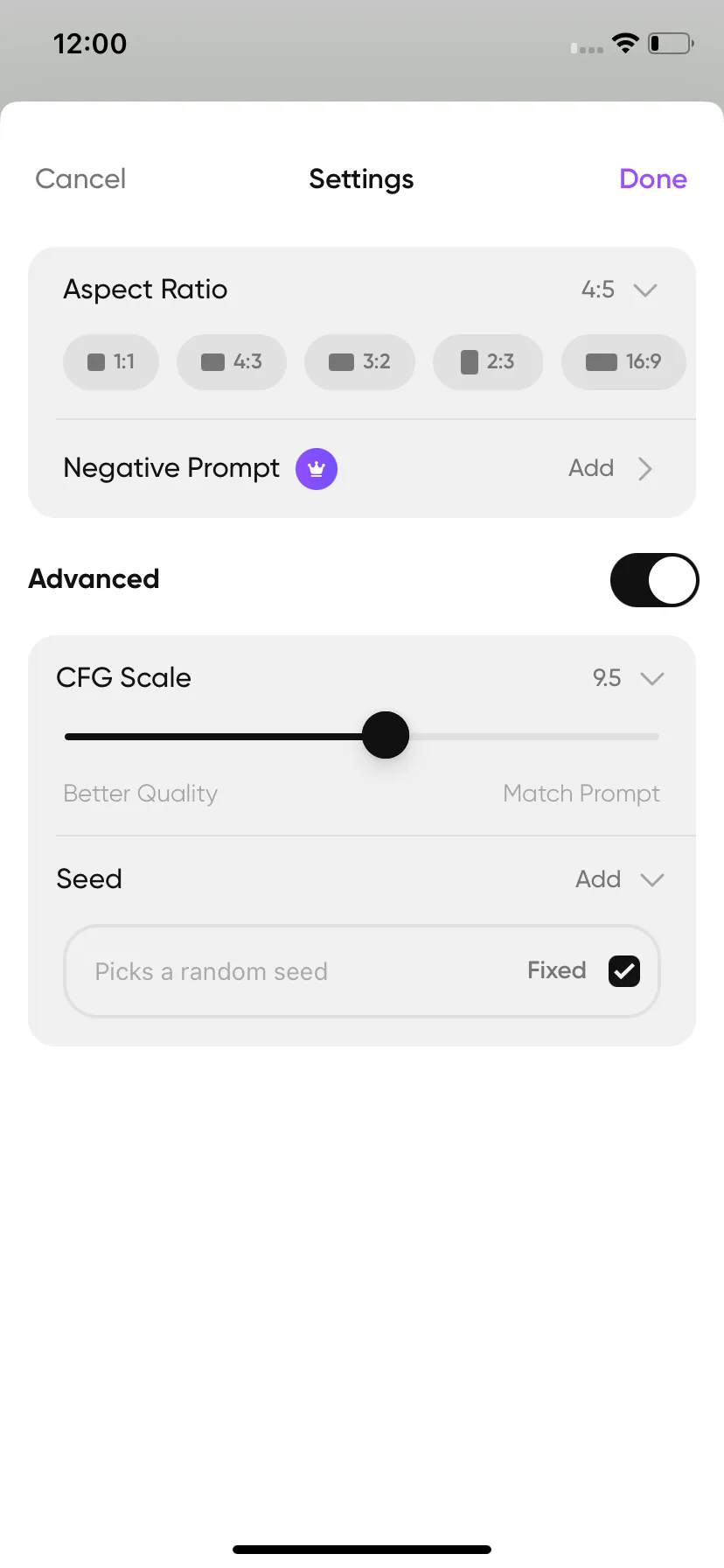This screenshot has height=1568, width=724.
Task: Uncheck the Fixed seed checkbox
Action: [624, 970]
